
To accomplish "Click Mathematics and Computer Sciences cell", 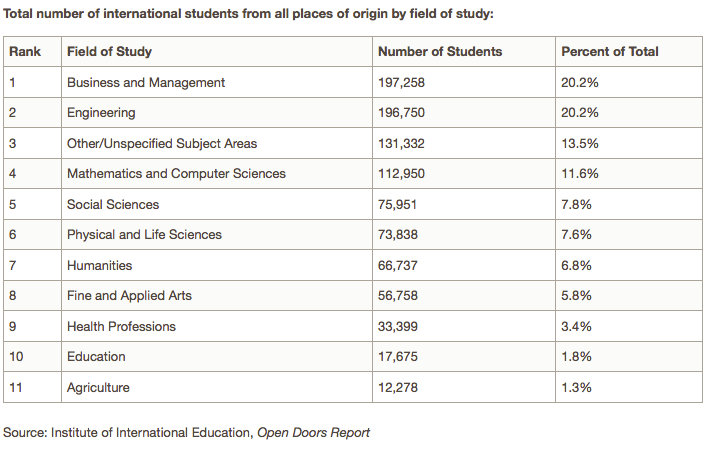I will (176, 174).
